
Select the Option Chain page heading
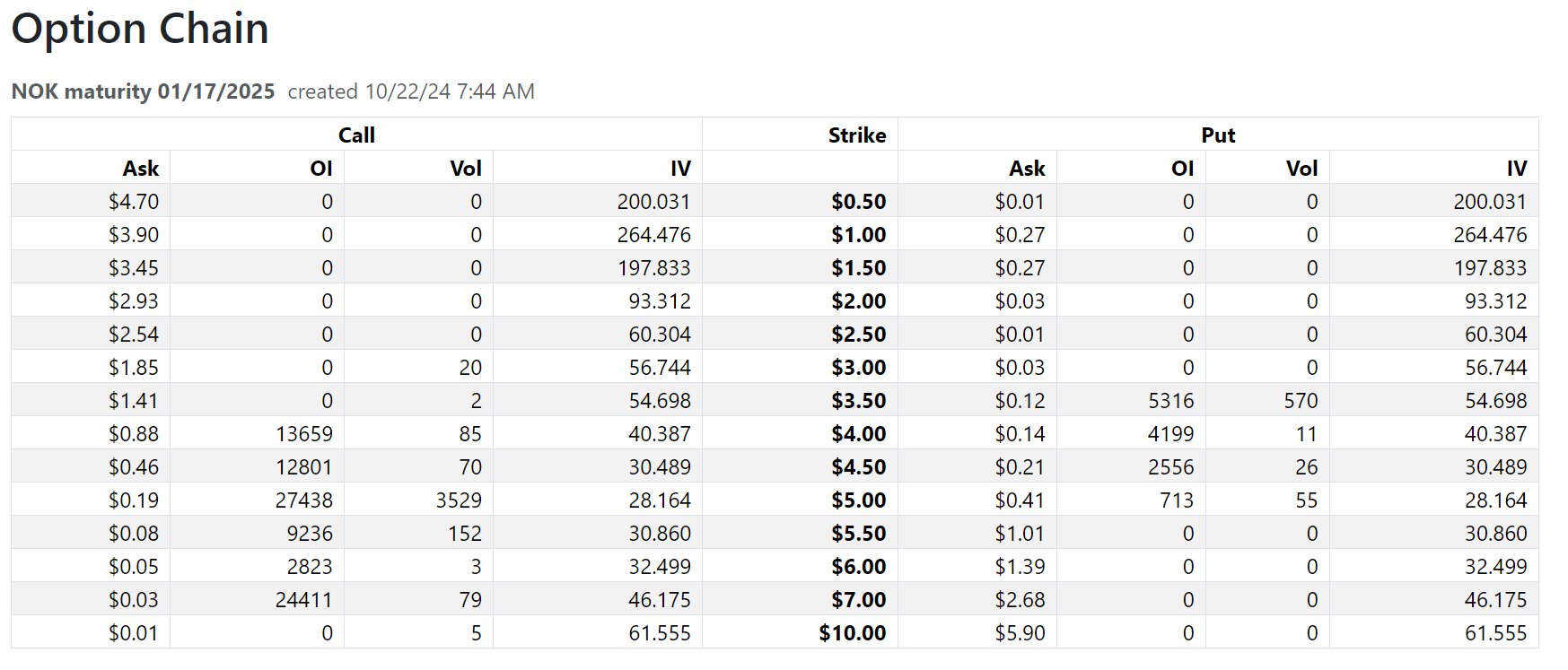coord(140,29)
